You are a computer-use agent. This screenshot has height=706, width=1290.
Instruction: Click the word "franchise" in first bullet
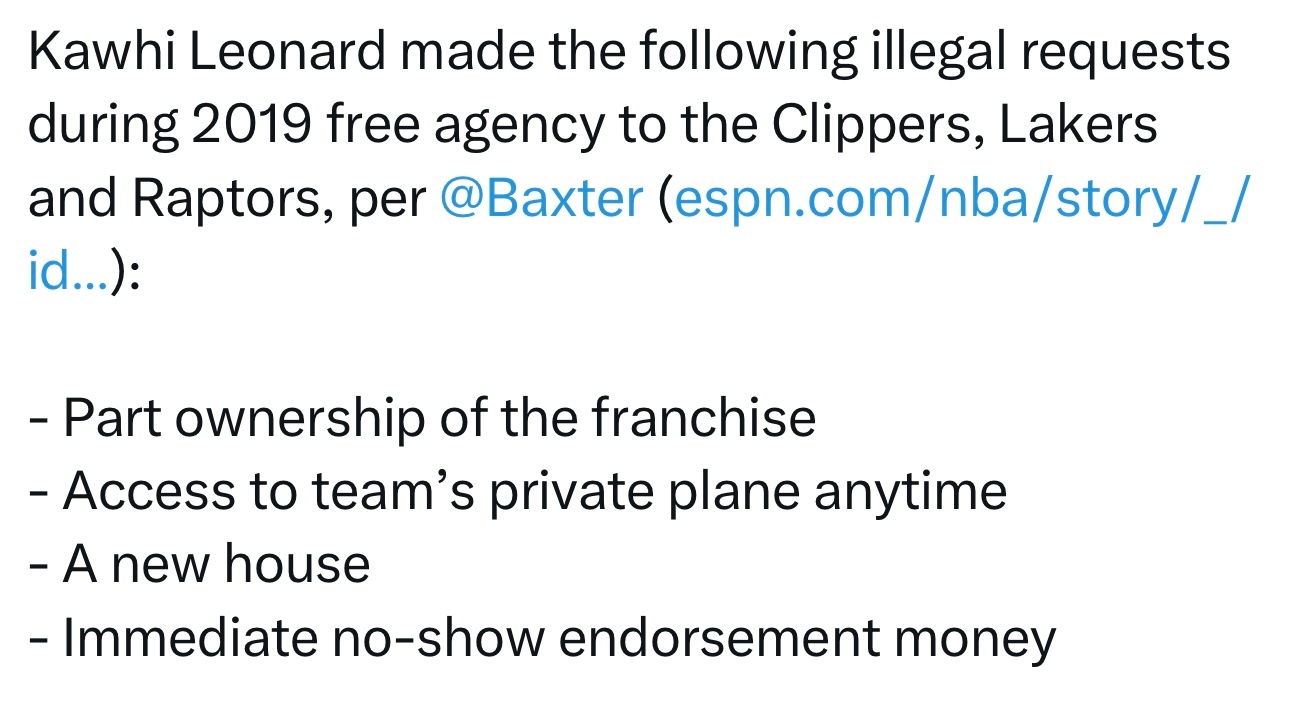(704, 418)
